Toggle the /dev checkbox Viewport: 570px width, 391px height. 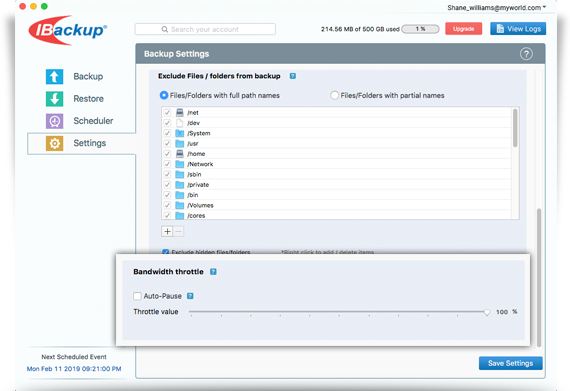pos(167,123)
